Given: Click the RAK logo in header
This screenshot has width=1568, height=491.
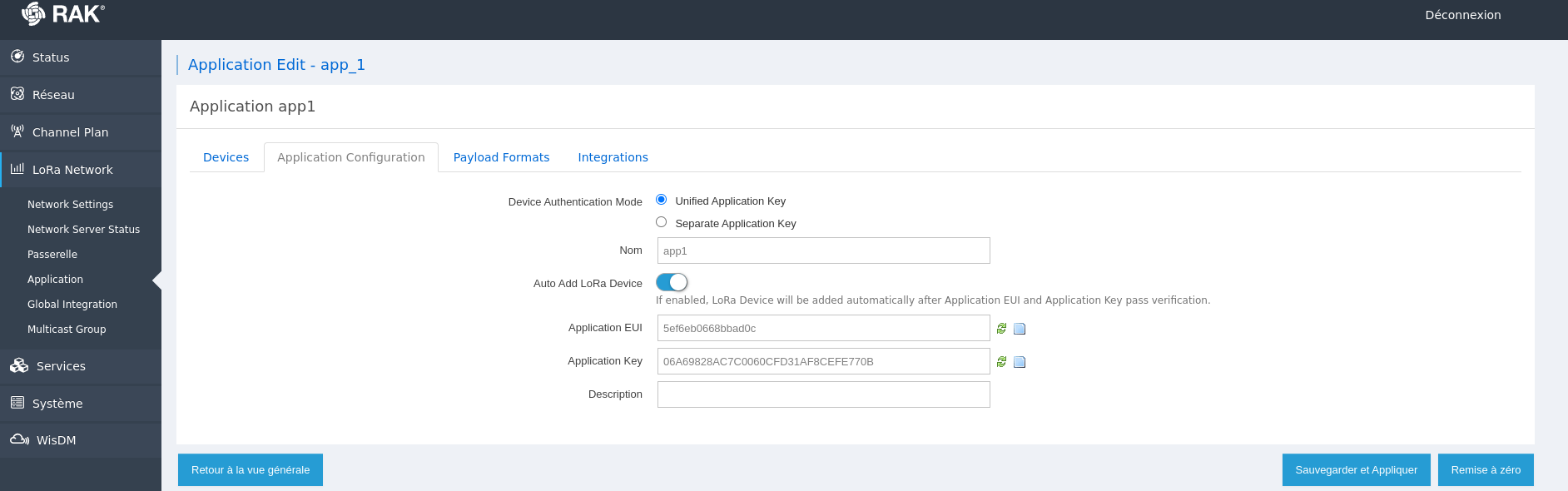Looking at the screenshot, I should coord(63,14).
